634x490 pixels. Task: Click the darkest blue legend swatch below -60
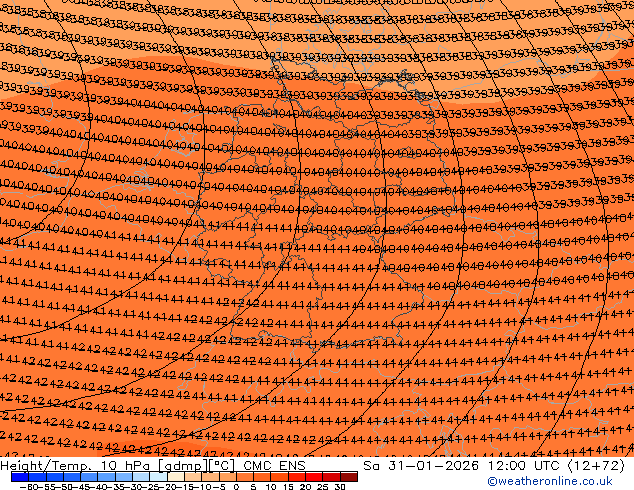point(20,477)
